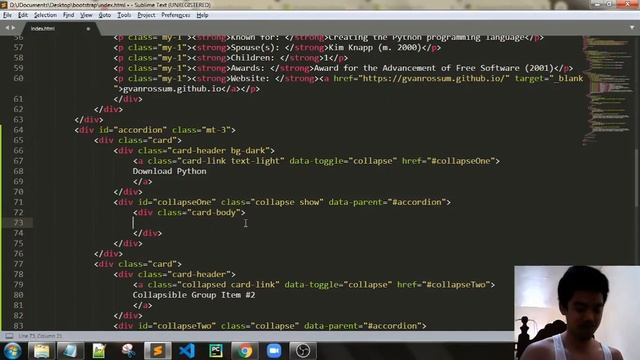Close the Sublime Text window
The image size is (640, 360).
pyautogui.click(x=627, y=4)
